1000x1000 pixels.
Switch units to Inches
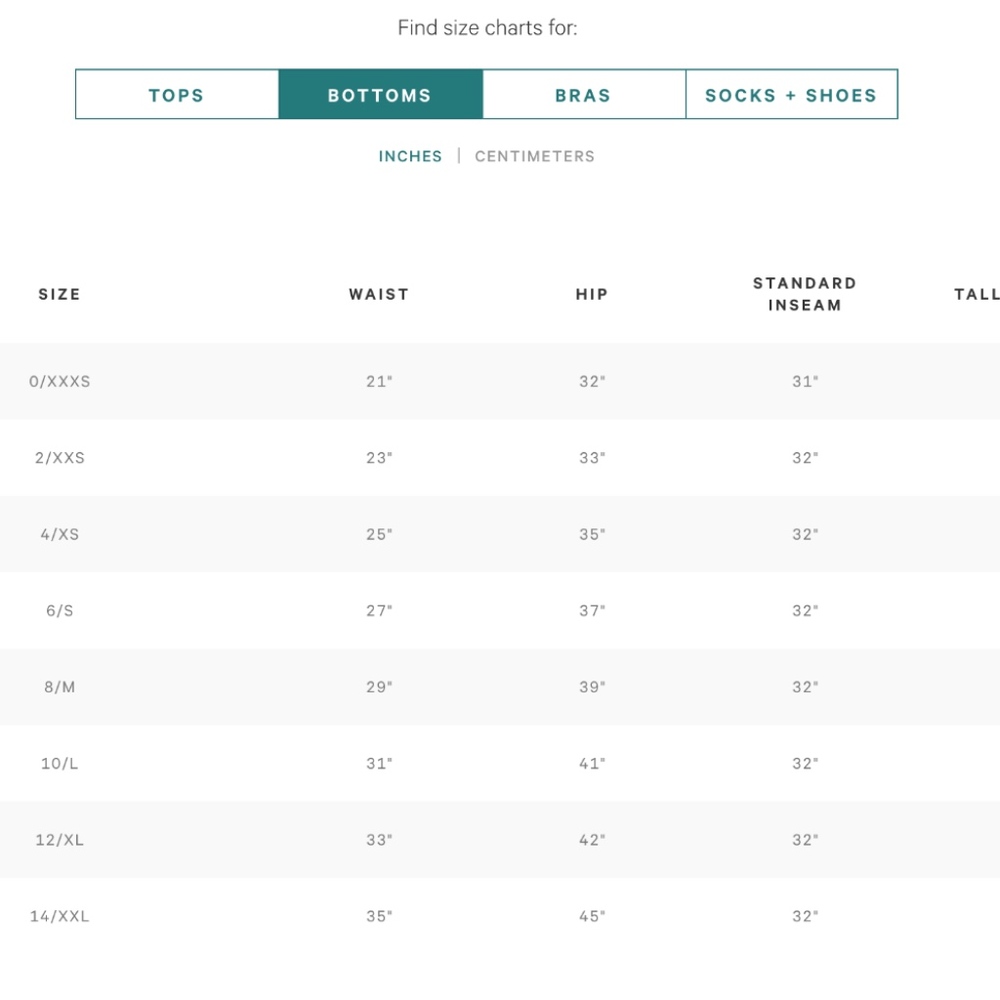(410, 156)
